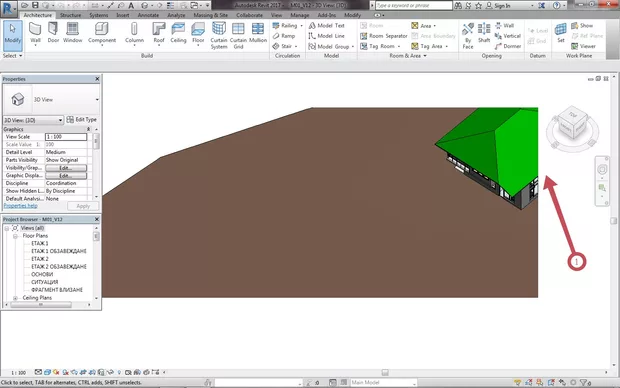Expand the Ceiling Plans node
The width and height of the screenshot is (620, 388).
point(15,298)
